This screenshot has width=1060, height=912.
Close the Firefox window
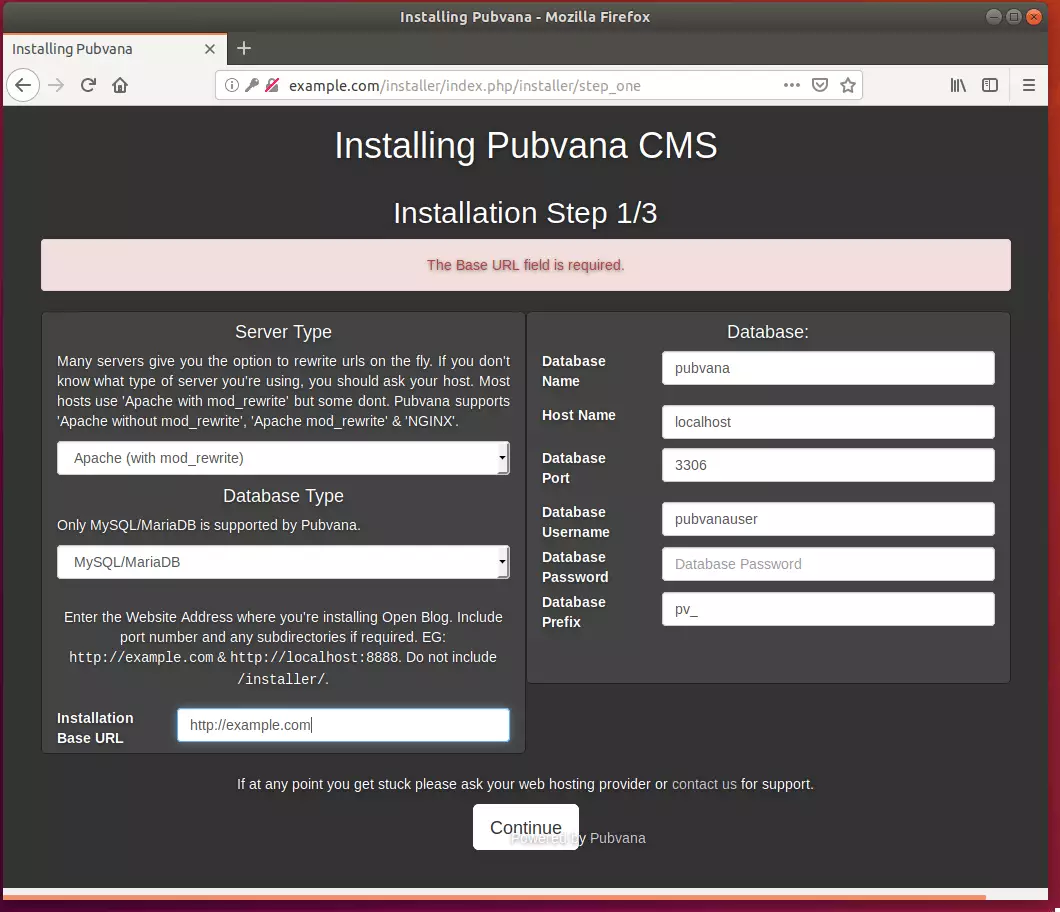point(1034,17)
